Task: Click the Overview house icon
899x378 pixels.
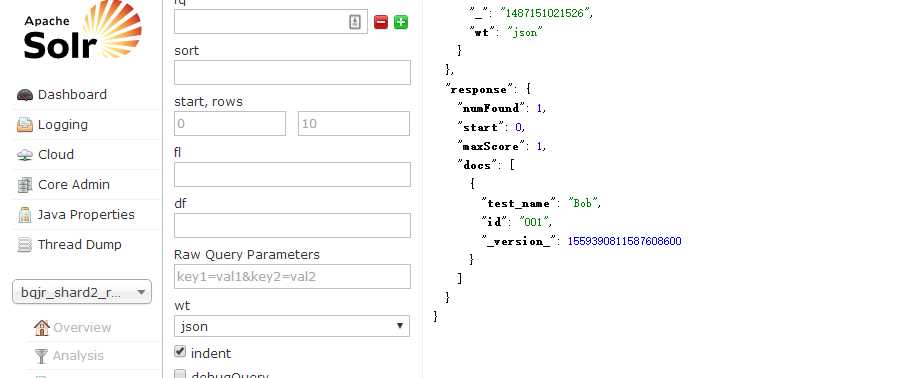Action: pyautogui.click(x=41, y=328)
